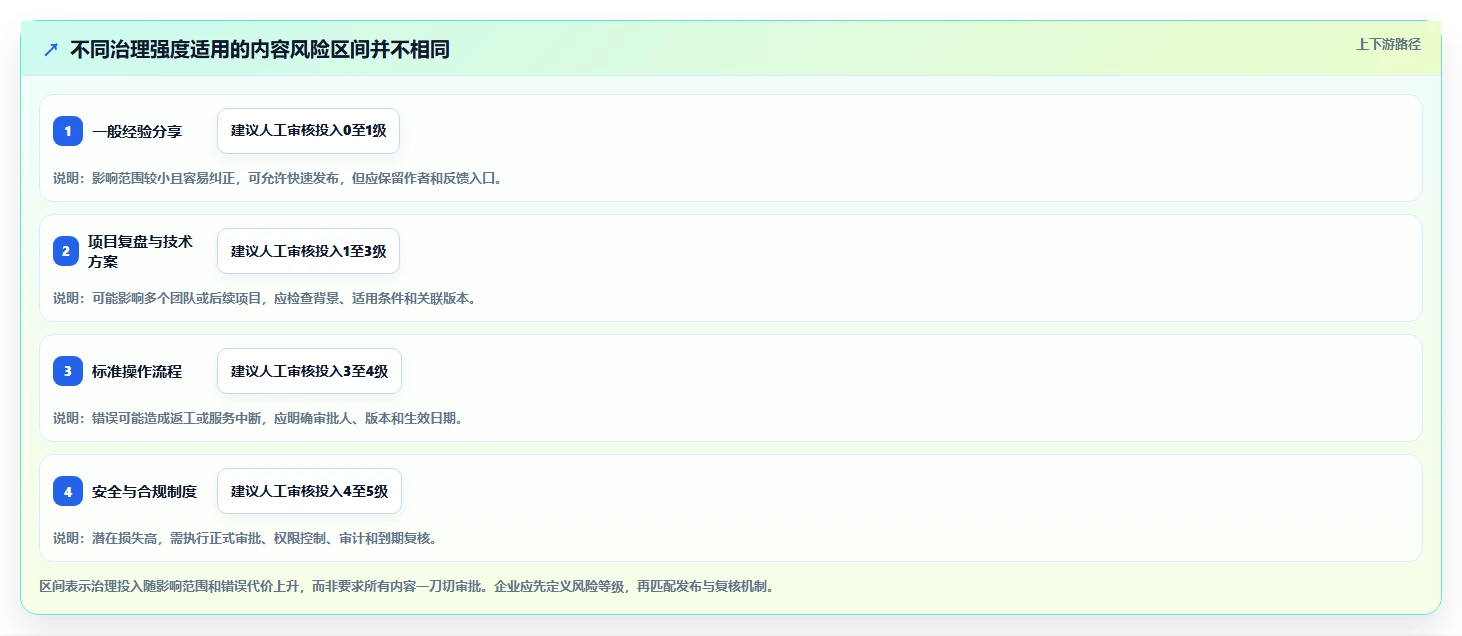Click the note starting 可能影响多个团队或后续项目

pyautogui.click(x=264, y=298)
